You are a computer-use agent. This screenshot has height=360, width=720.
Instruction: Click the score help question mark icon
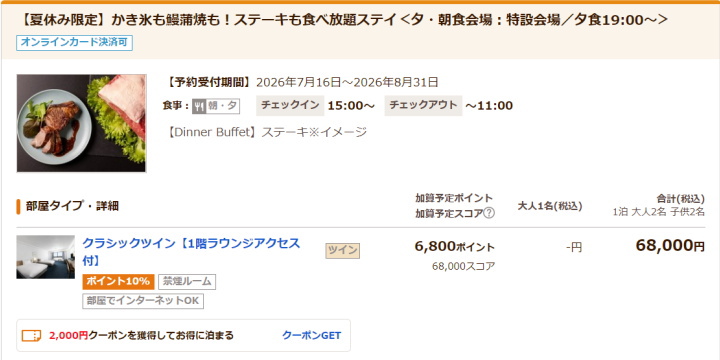click(x=489, y=214)
